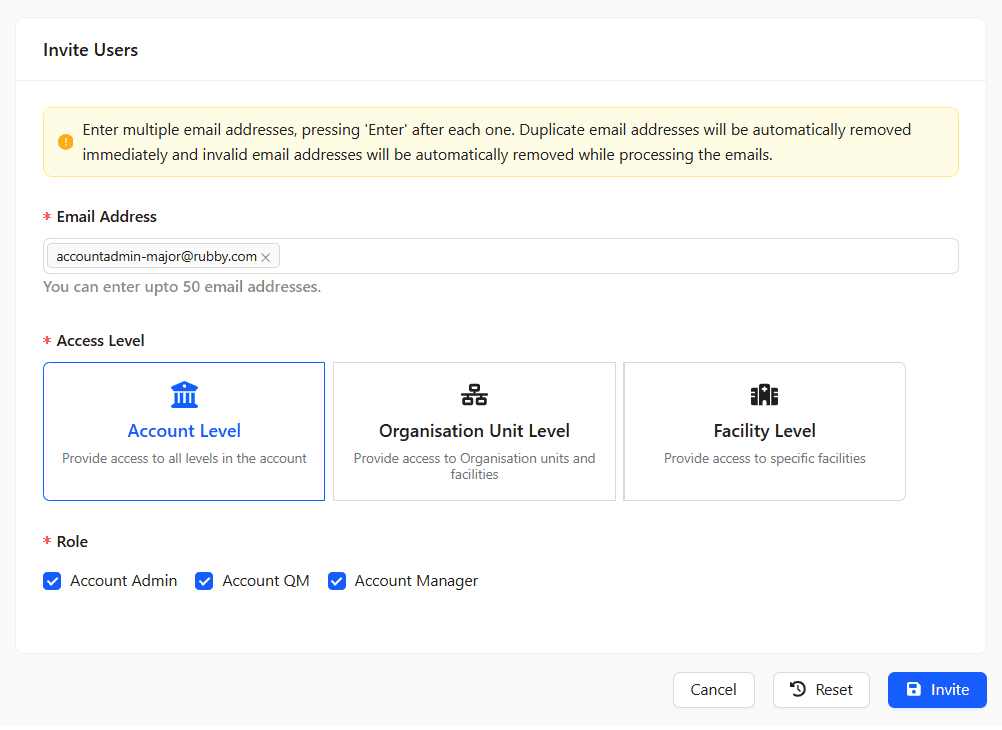Click the email address input field
Screen dimensions: 1002x730
tap(600, 256)
